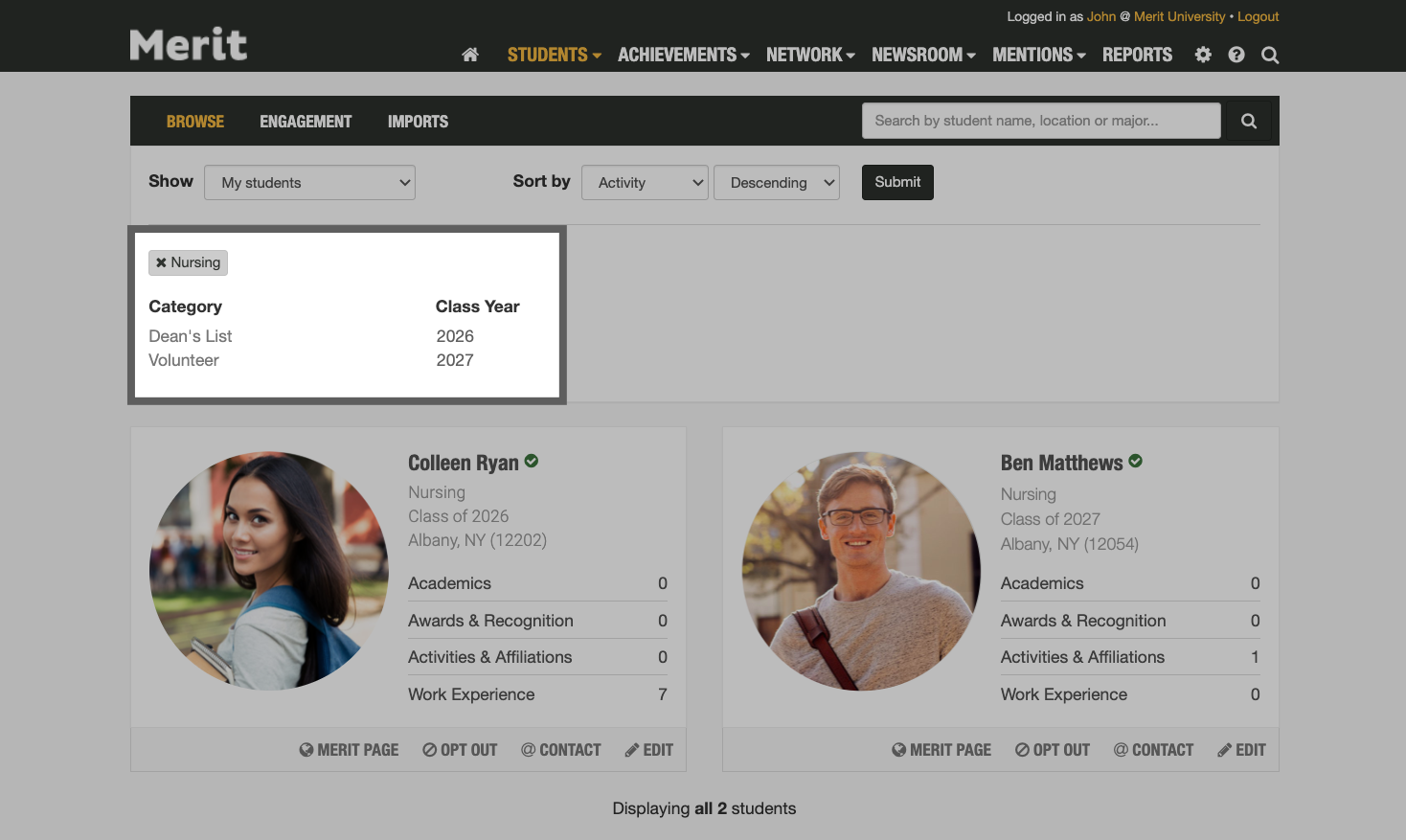Click the home icon in top navigation
The height and width of the screenshot is (840, 1406).
point(469,55)
